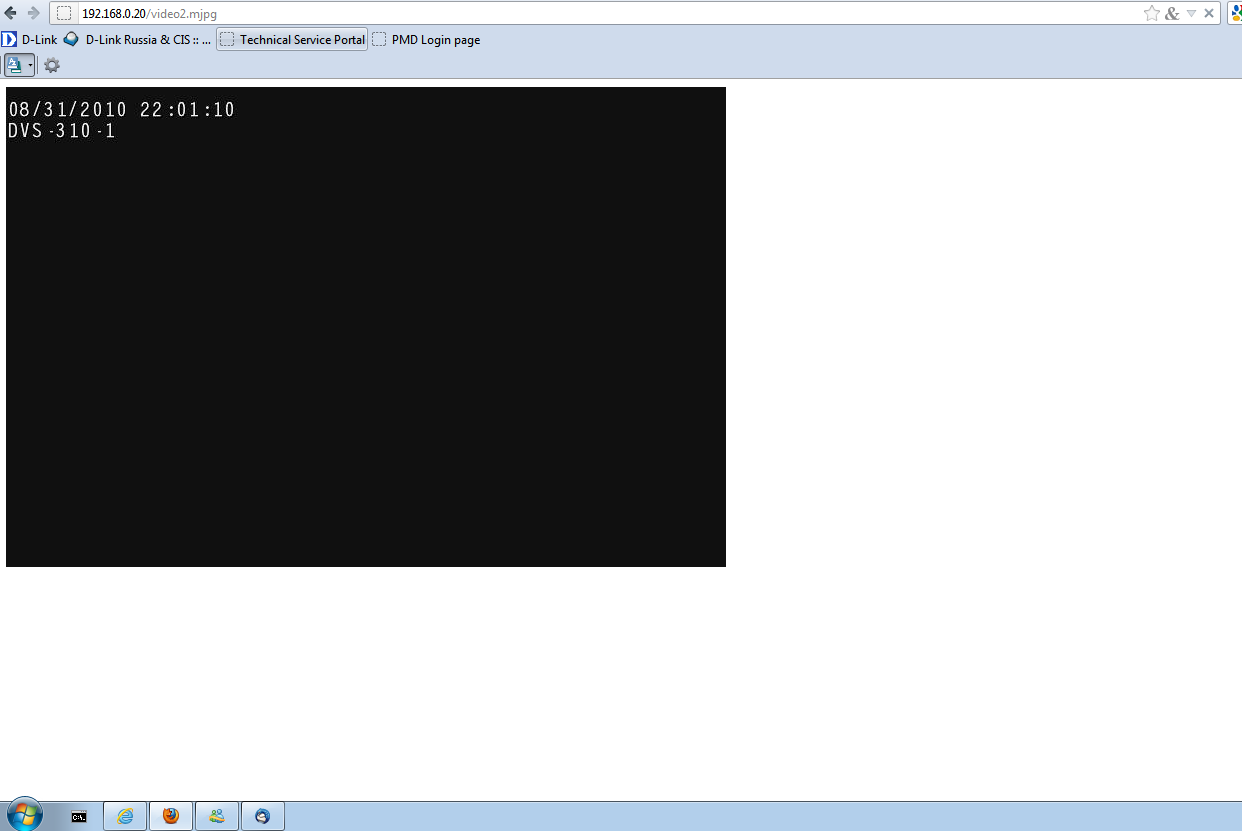Click the DVS-310-1 video stream image
This screenshot has height=831, width=1242.
(x=366, y=327)
